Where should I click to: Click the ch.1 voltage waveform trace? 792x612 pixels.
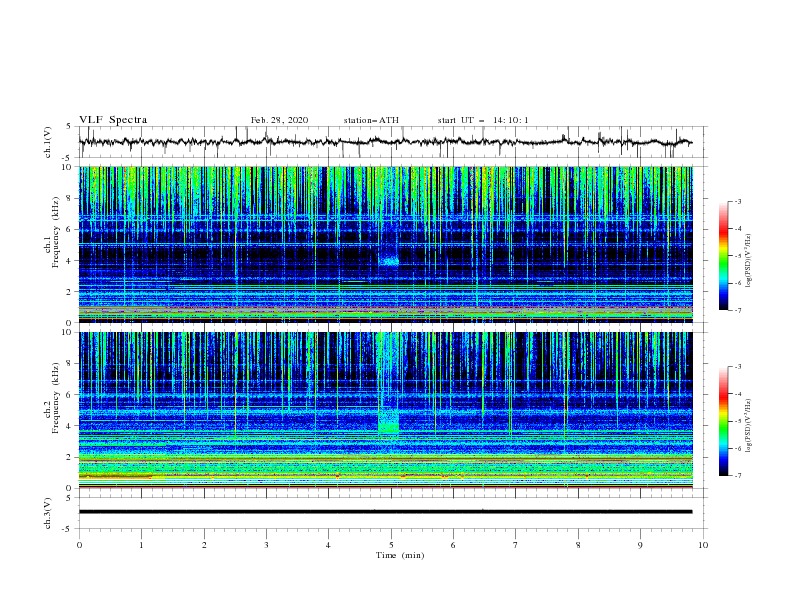point(385,142)
